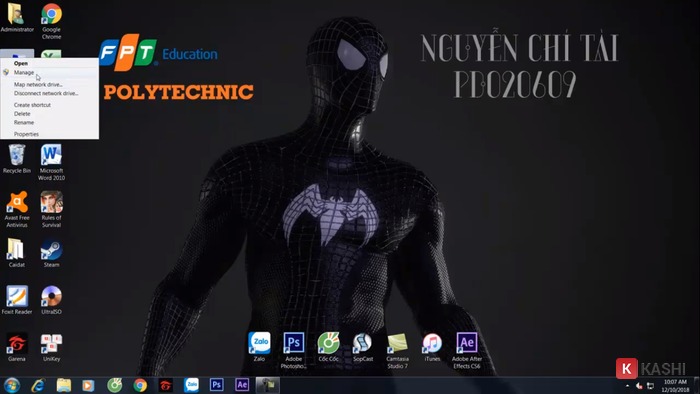Viewport: 700px width, 394px height.
Task: Open Cốc Cốc browser from the taskbar
Action: pos(114,385)
